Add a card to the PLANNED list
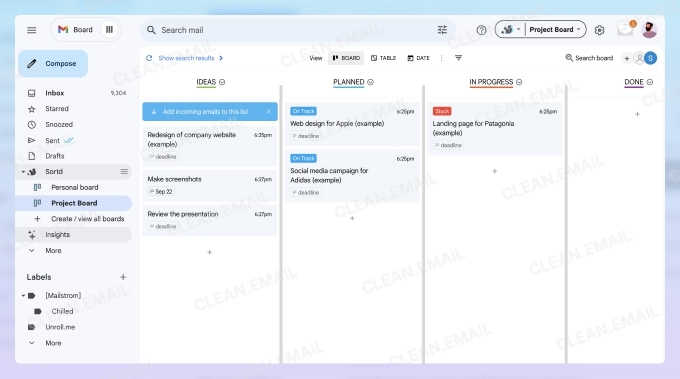680x379 pixels. [352, 218]
